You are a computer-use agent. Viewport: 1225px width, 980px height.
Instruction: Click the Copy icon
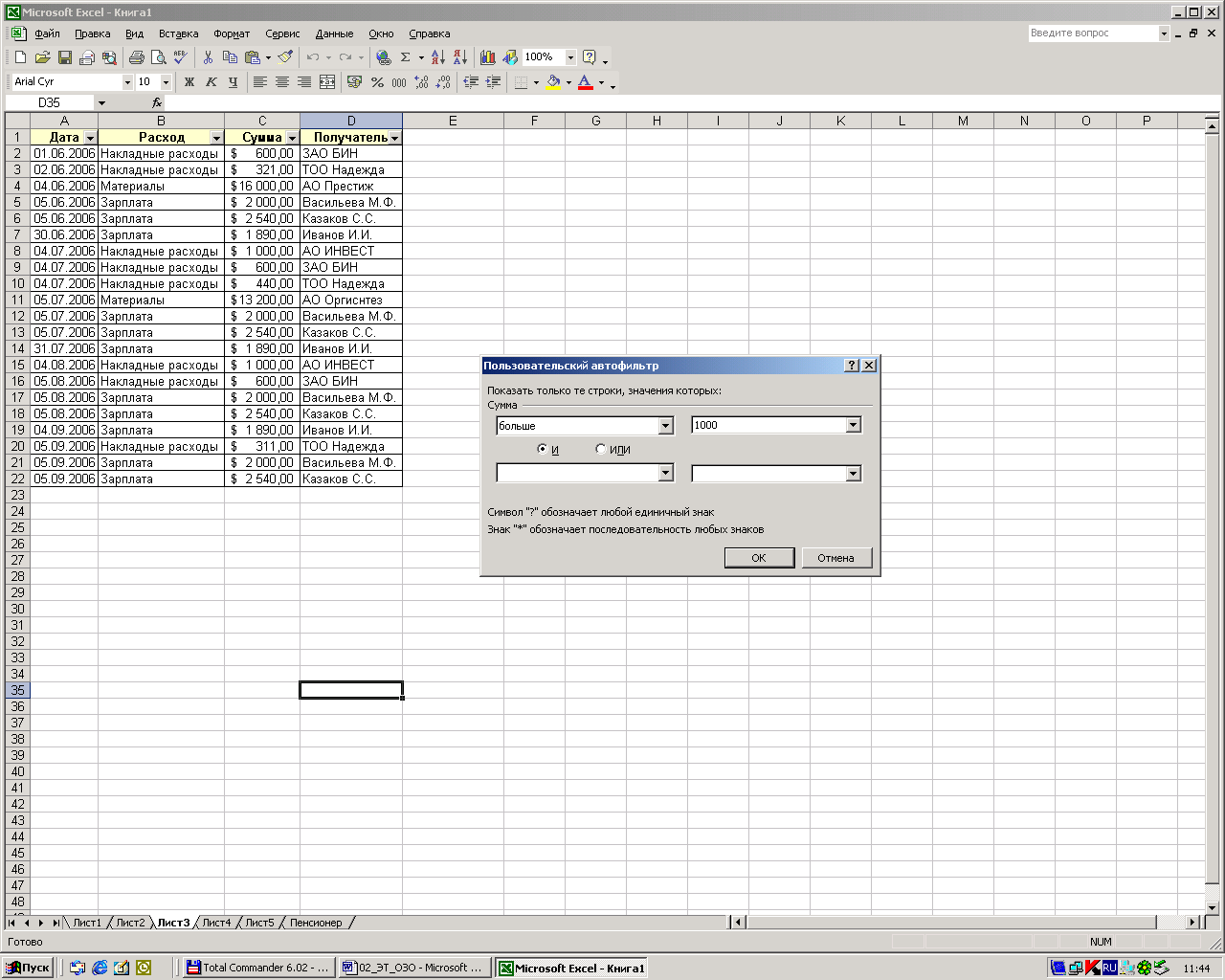point(230,57)
